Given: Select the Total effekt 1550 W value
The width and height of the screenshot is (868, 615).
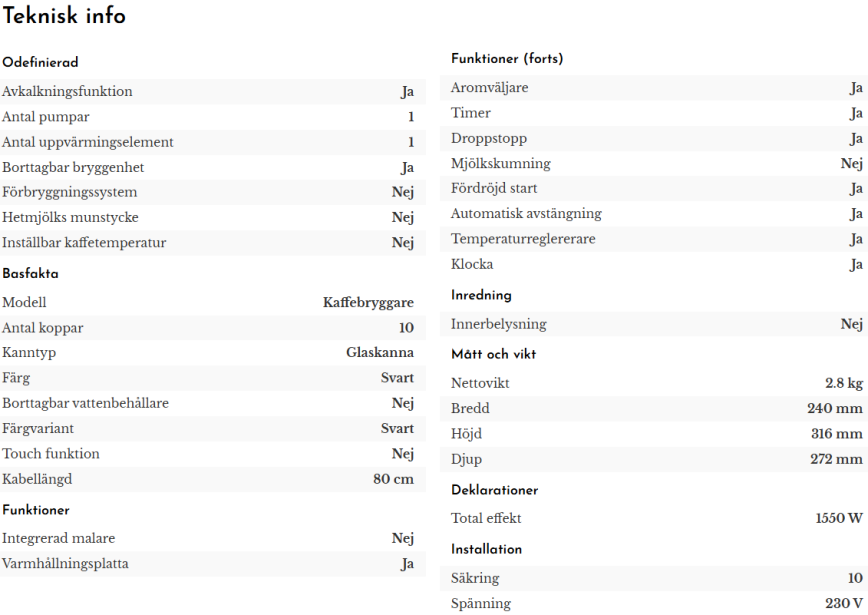Looking at the screenshot, I should [839, 518].
